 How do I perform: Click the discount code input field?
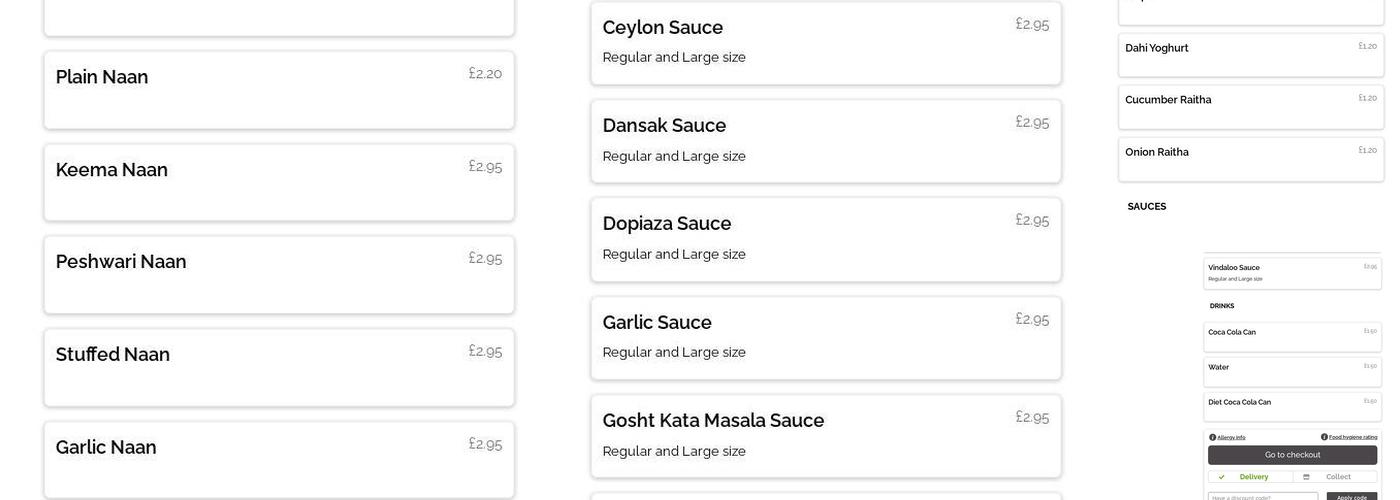(1262, 496)
